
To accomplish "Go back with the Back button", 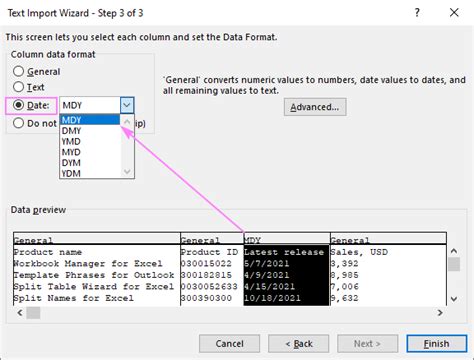I will tap(299, 344).
